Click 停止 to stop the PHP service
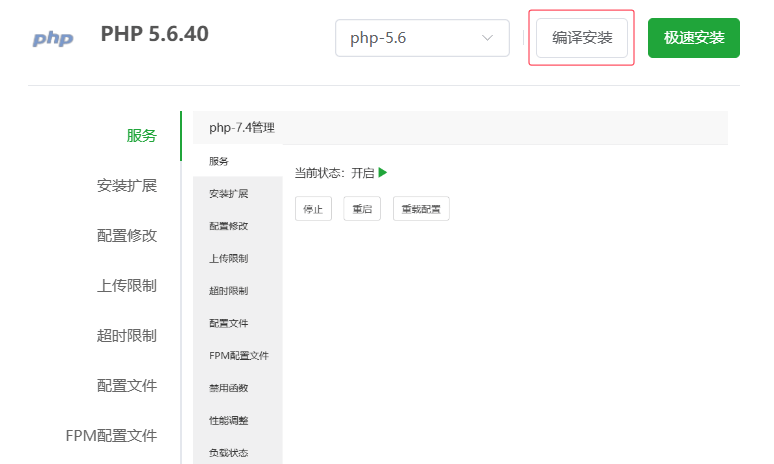Screen dimensions: 774x464 click(x=313, y=209)
